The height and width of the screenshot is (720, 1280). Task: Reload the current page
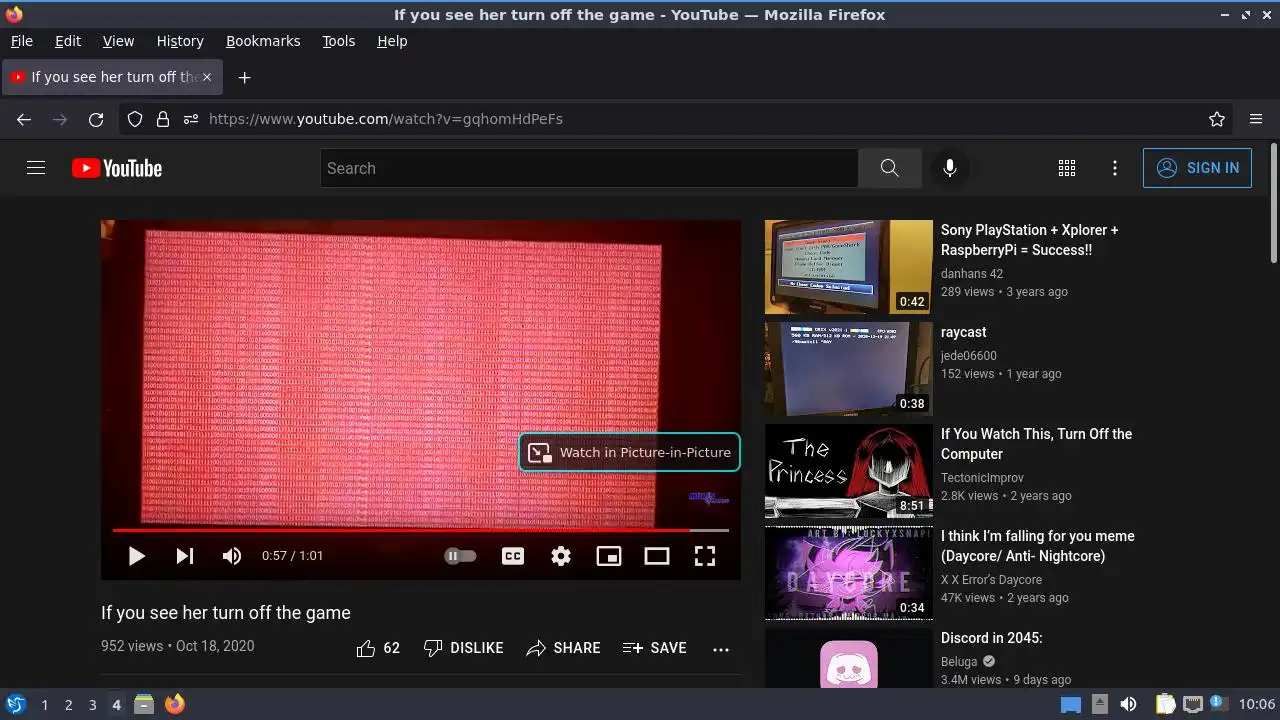(x=96, y=119)
